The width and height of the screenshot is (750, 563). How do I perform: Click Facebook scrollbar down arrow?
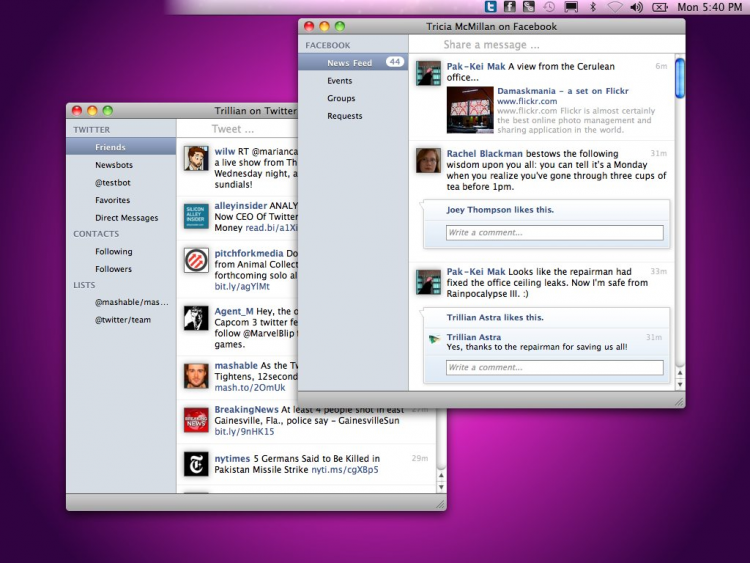click(680, 384)
